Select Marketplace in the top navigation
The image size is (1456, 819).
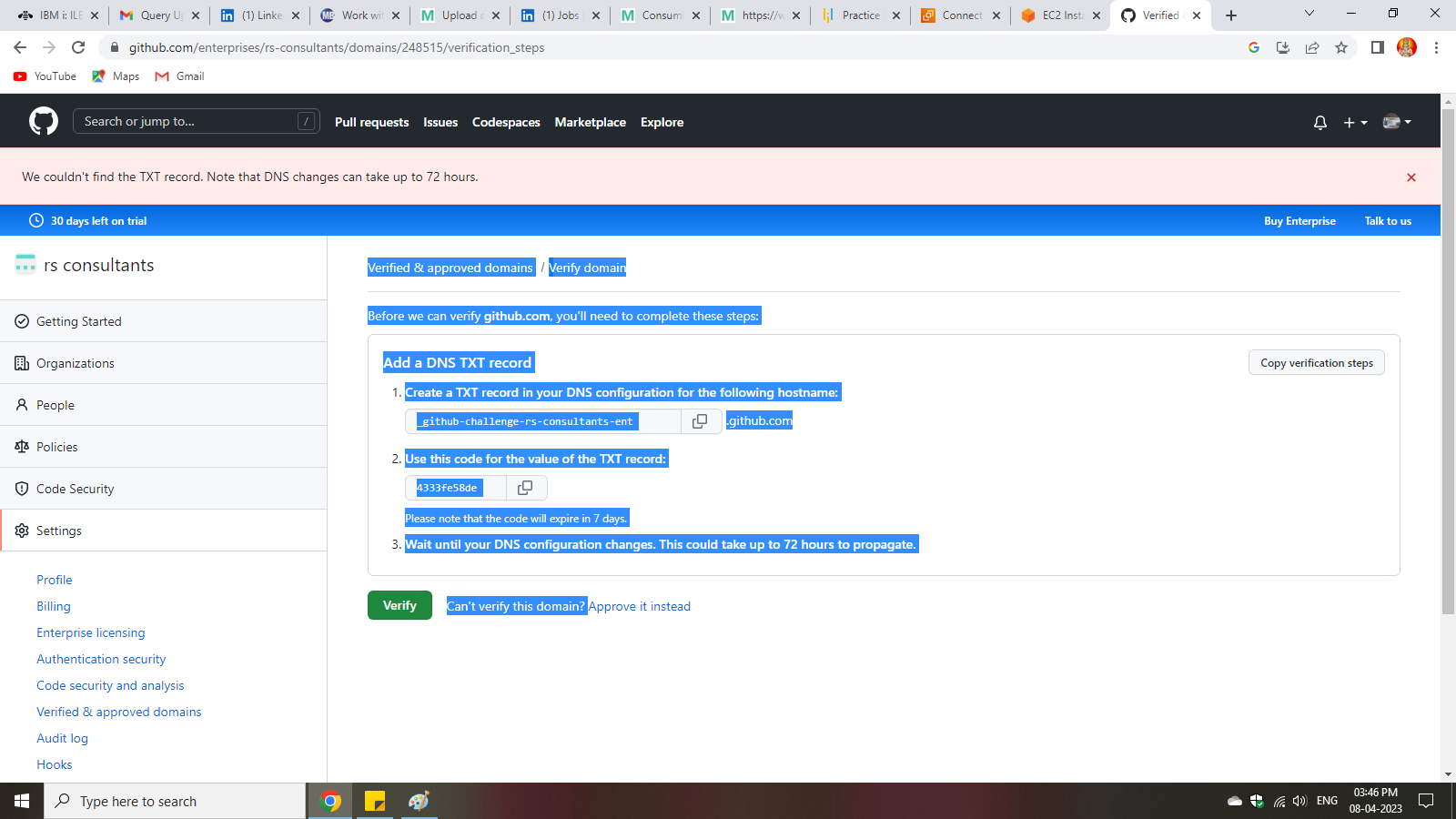click(x=590, y=122)
